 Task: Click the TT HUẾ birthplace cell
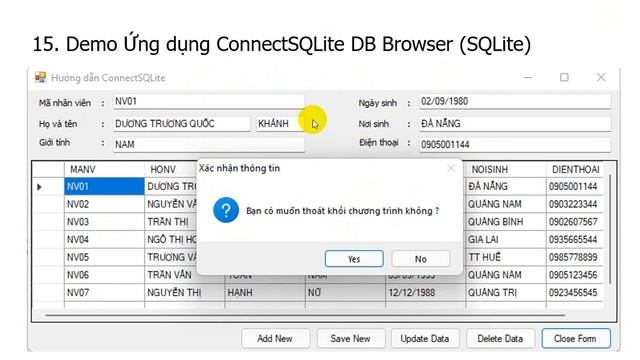point(506,257)
